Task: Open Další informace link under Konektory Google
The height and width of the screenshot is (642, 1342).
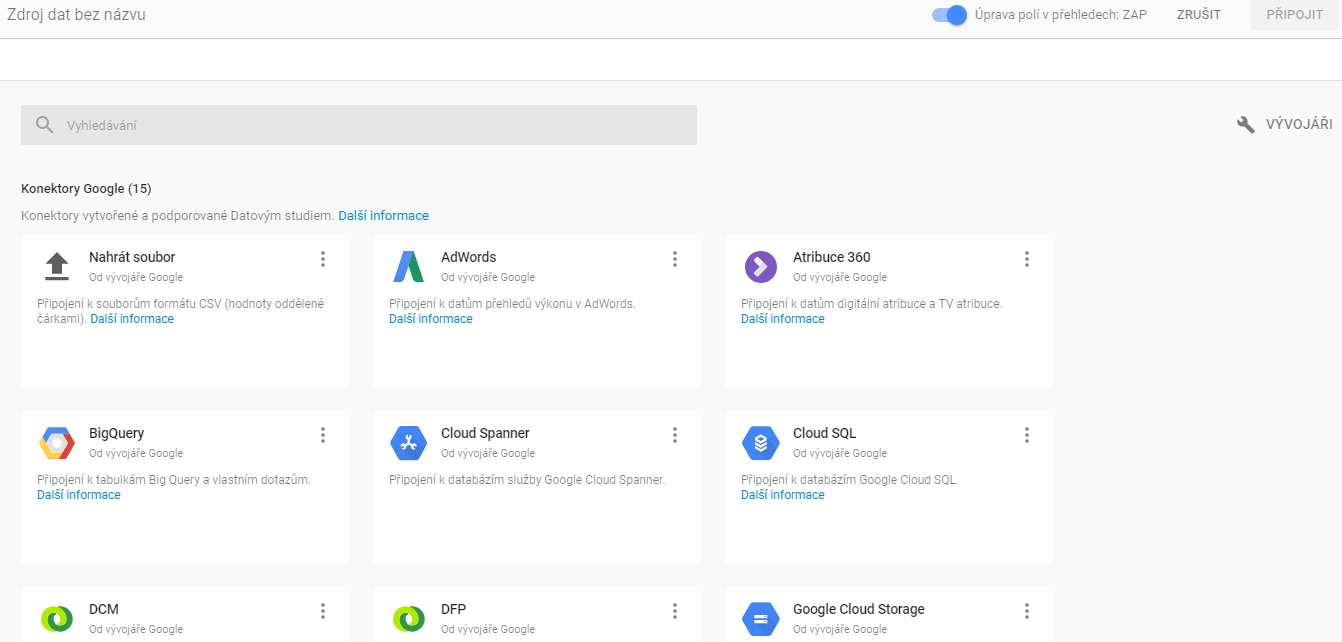Action: [x=383, y=216]
